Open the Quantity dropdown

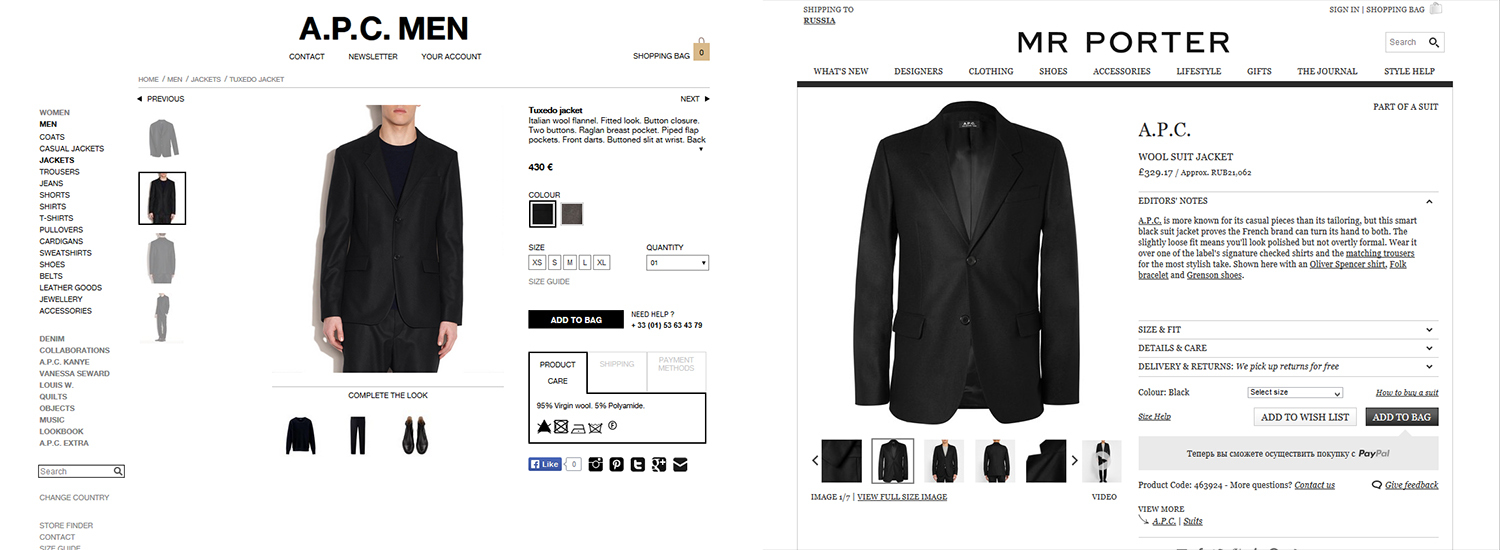pyautogui.click(x=678, y=263)
